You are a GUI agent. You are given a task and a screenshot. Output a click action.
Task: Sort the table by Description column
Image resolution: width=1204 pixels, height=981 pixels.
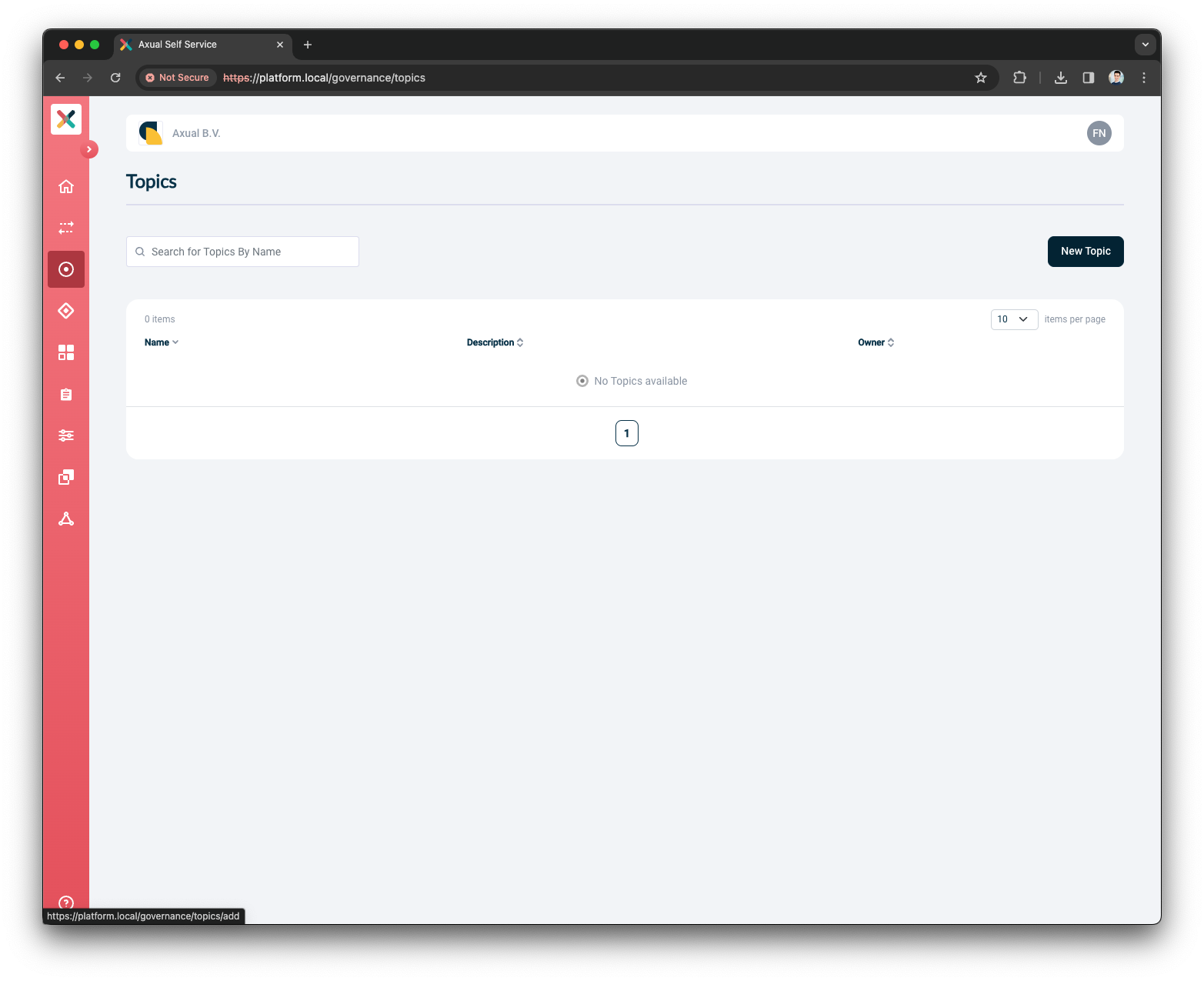495,342
